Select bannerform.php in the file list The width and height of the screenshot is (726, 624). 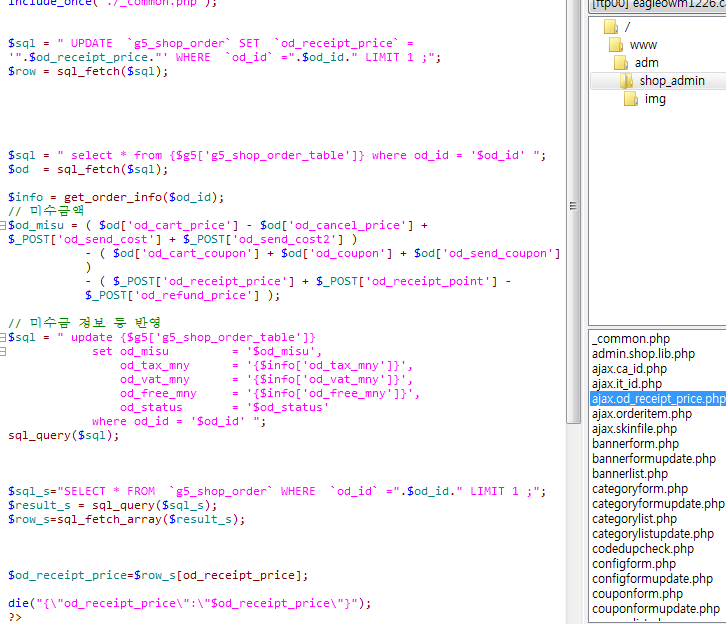point(635,444)
